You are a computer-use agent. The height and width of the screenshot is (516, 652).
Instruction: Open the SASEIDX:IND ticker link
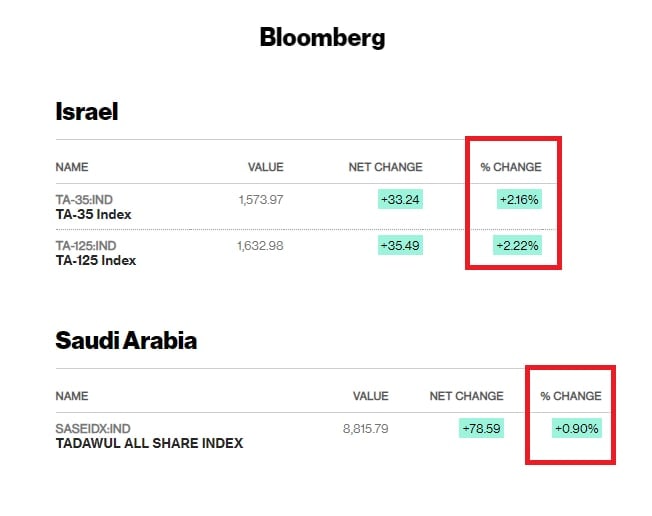[94, 429]
